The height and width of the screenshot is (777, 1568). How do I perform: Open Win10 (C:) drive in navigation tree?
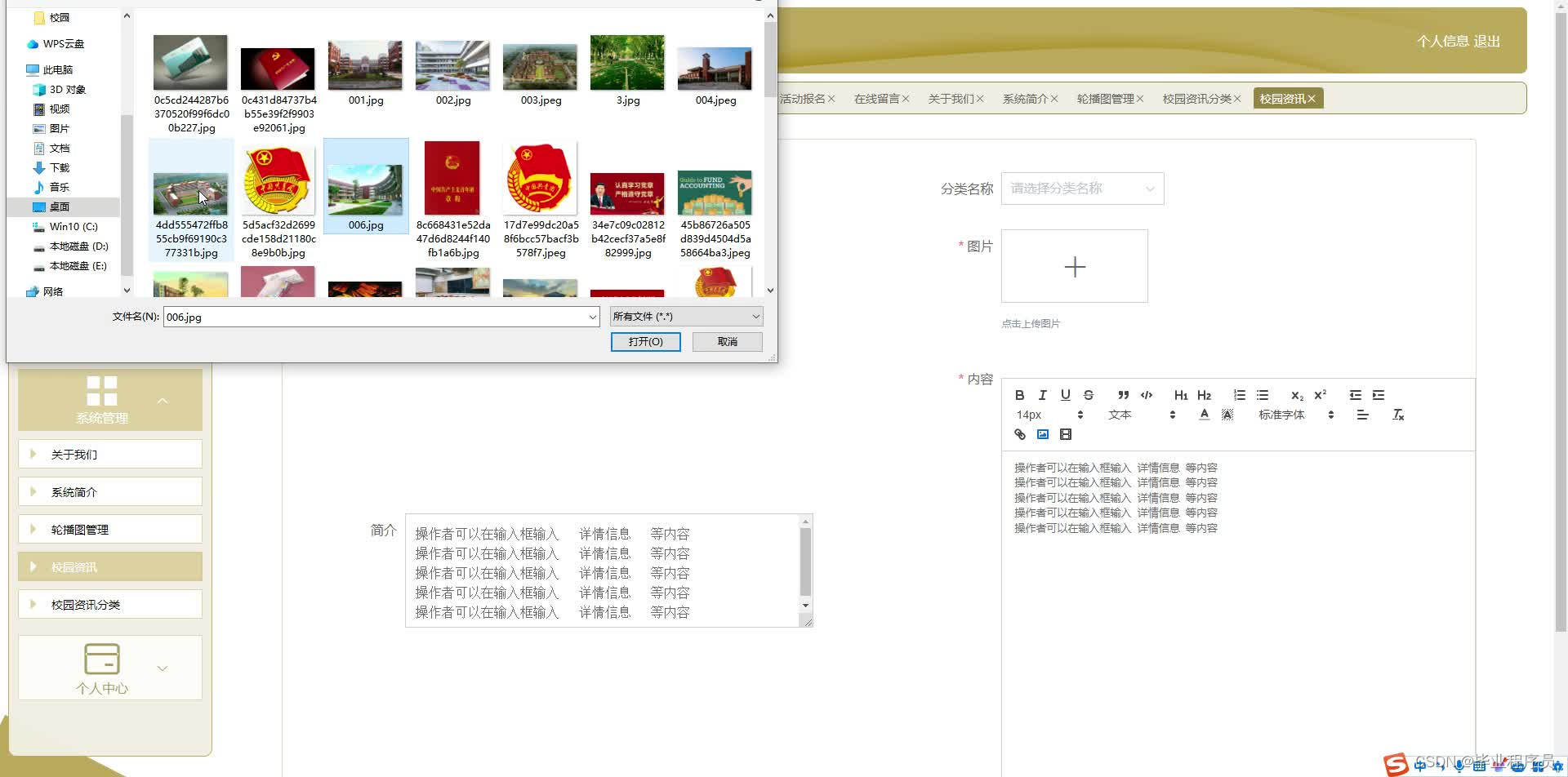click(73, 226)
